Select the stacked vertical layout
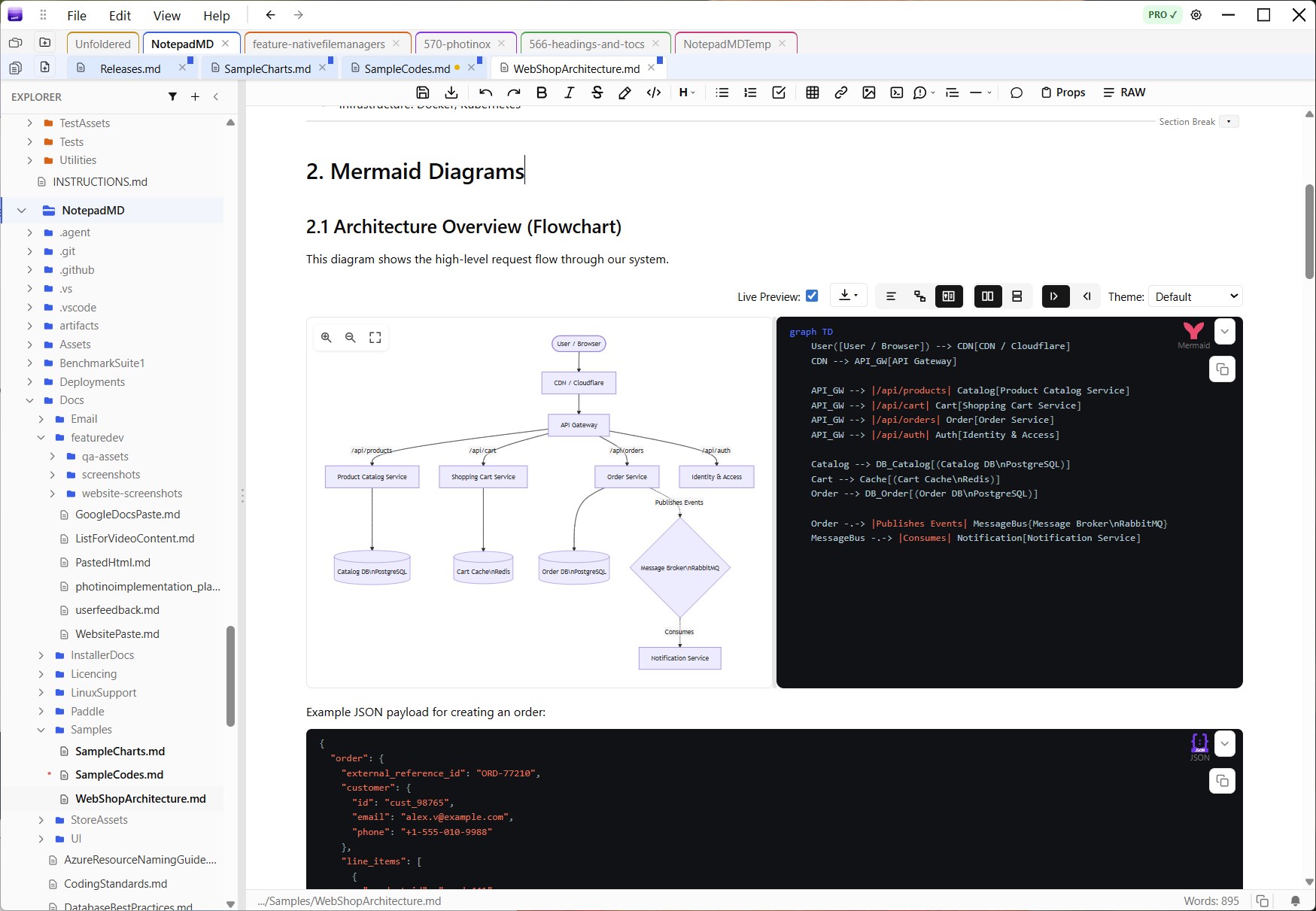The height and width of the screenshot is (911, 1316). click(x=1017, y=296)
